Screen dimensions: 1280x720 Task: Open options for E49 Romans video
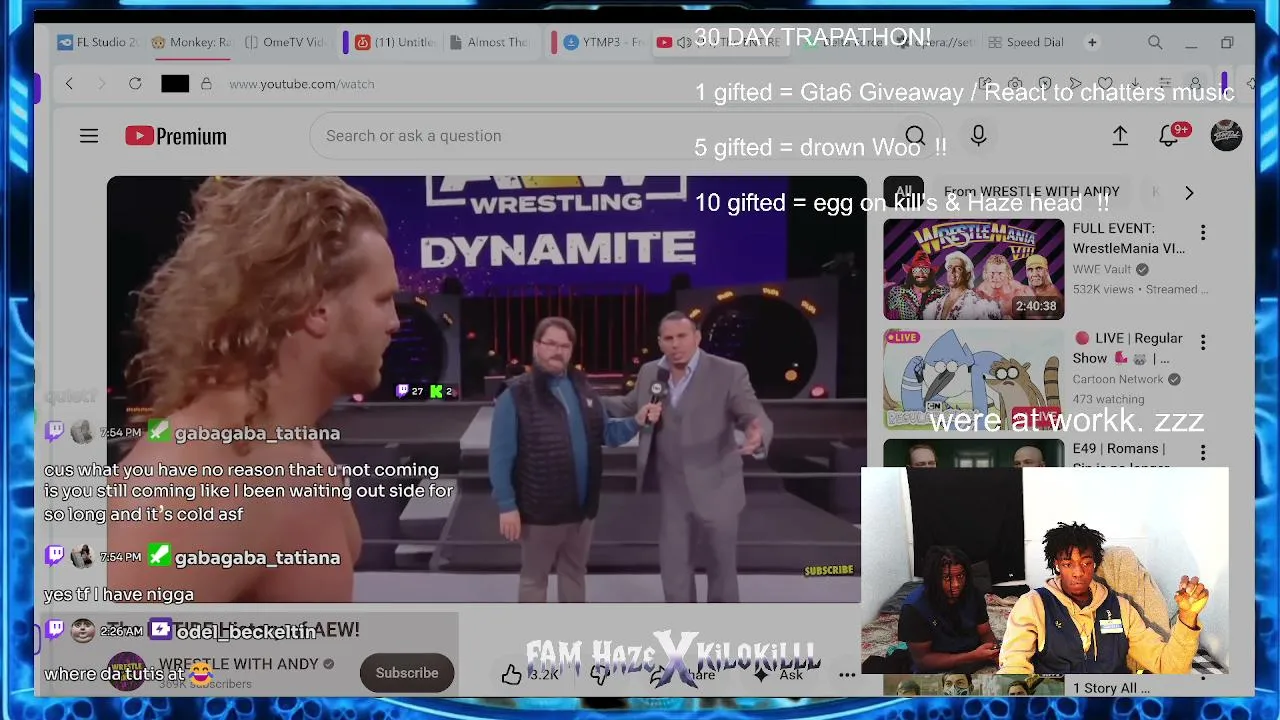click(x=1203, y=452)
